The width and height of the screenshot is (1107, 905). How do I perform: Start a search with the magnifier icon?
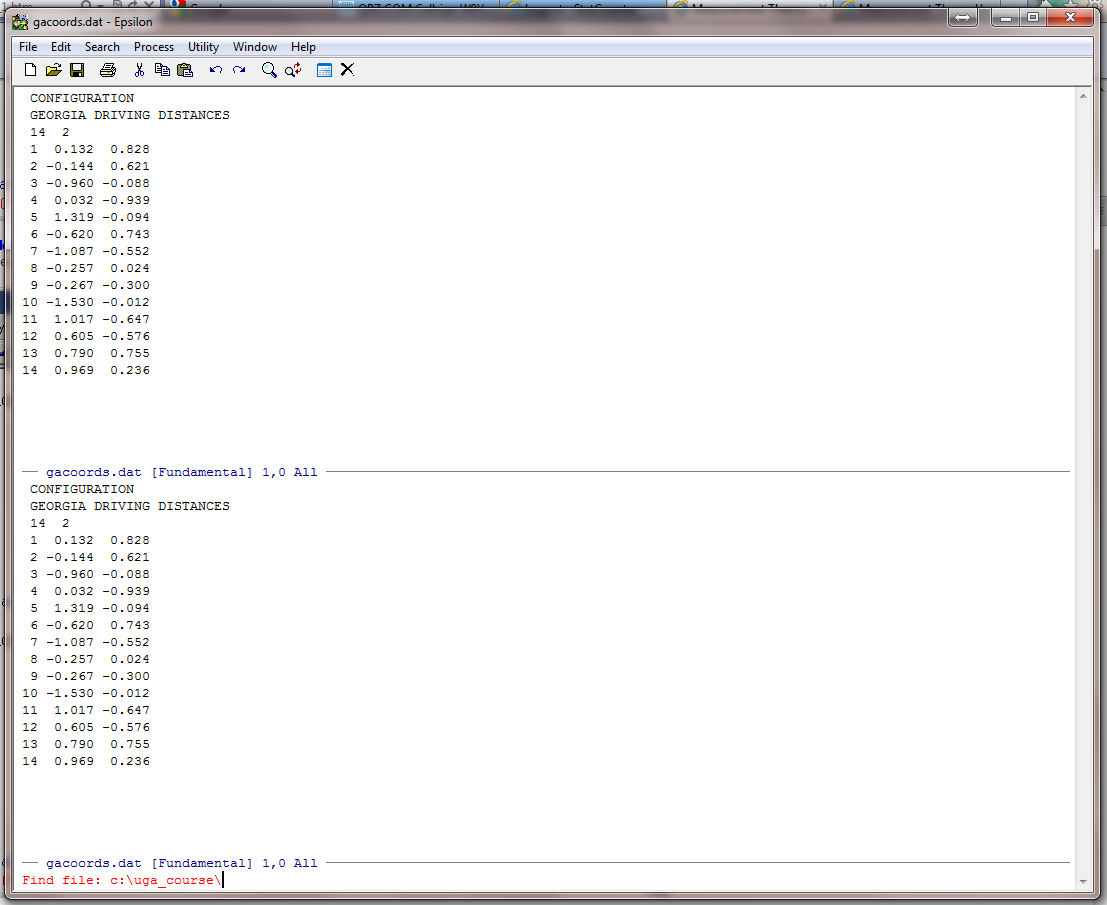[x=269, y=70]
